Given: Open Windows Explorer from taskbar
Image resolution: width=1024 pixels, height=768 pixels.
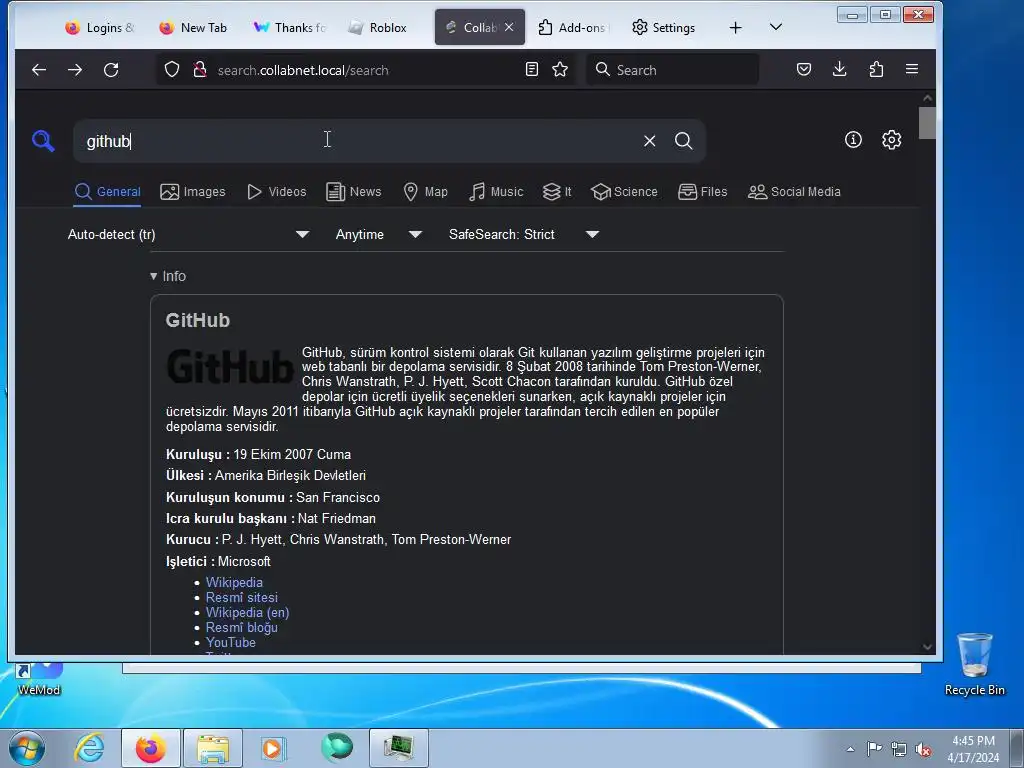Looking at the screenshot, I should (213, 748).
